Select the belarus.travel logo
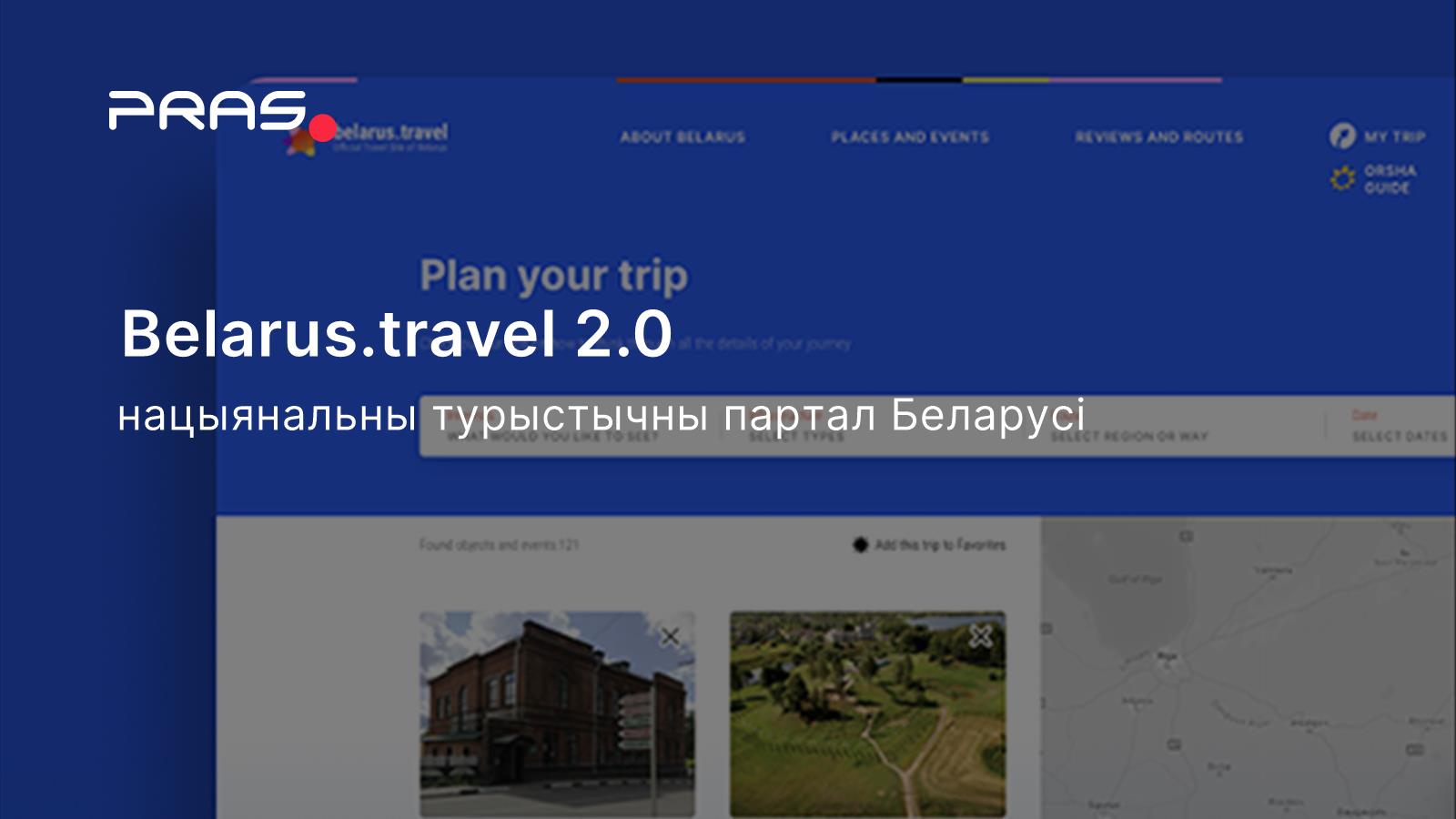 click(x=382, y=138)
